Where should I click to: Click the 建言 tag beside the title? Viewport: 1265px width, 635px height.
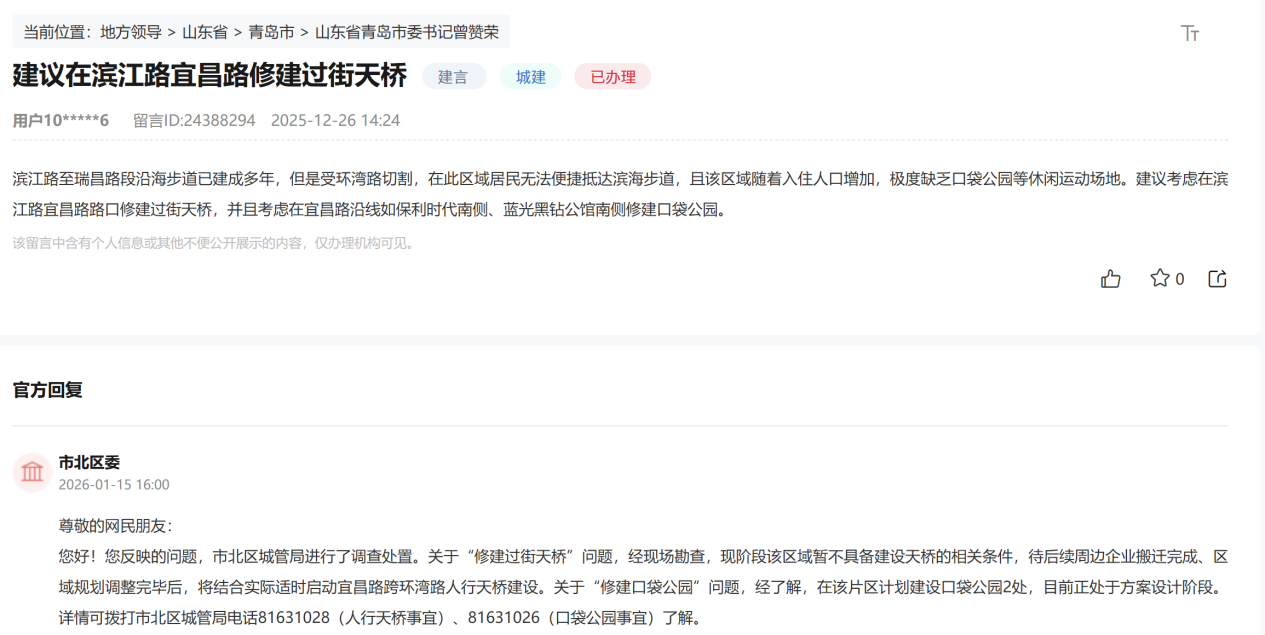coord(454,76)
